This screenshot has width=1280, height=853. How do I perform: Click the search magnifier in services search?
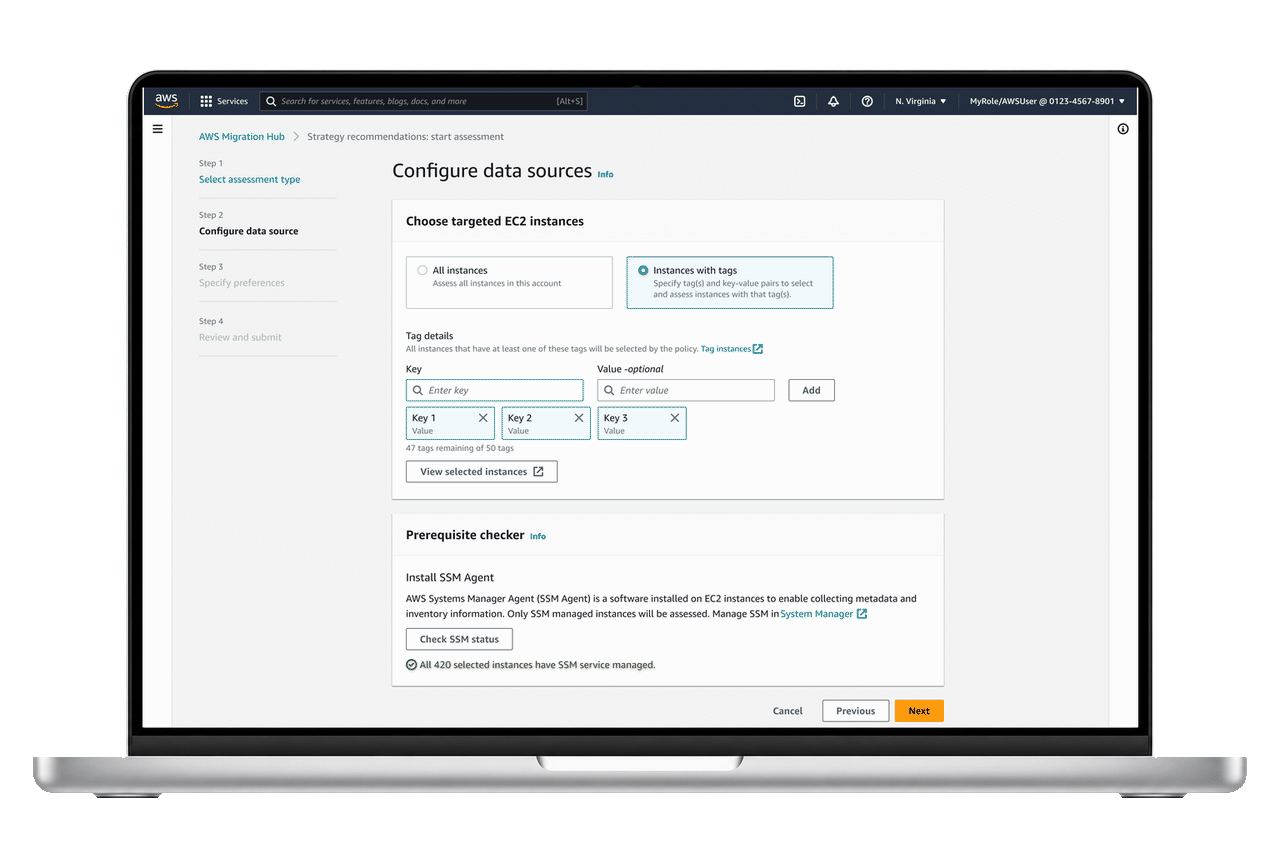271,101
